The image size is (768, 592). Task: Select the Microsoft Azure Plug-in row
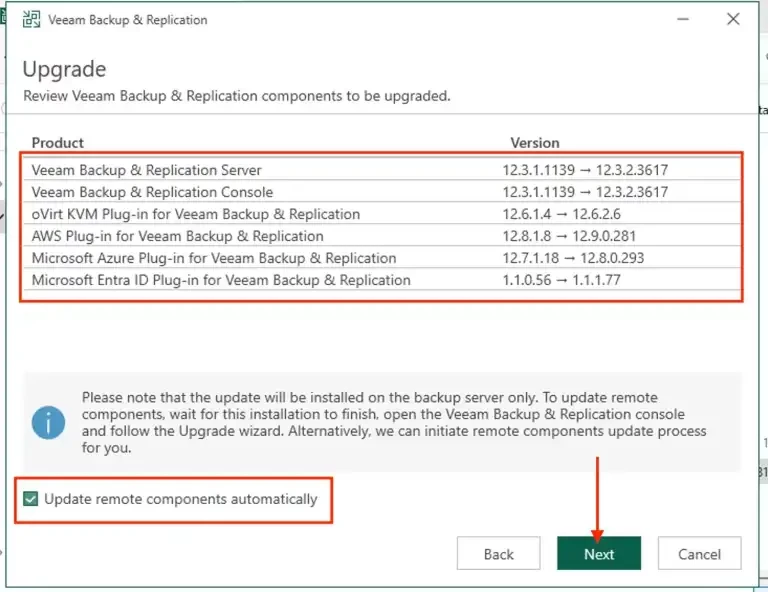(382, 258)
